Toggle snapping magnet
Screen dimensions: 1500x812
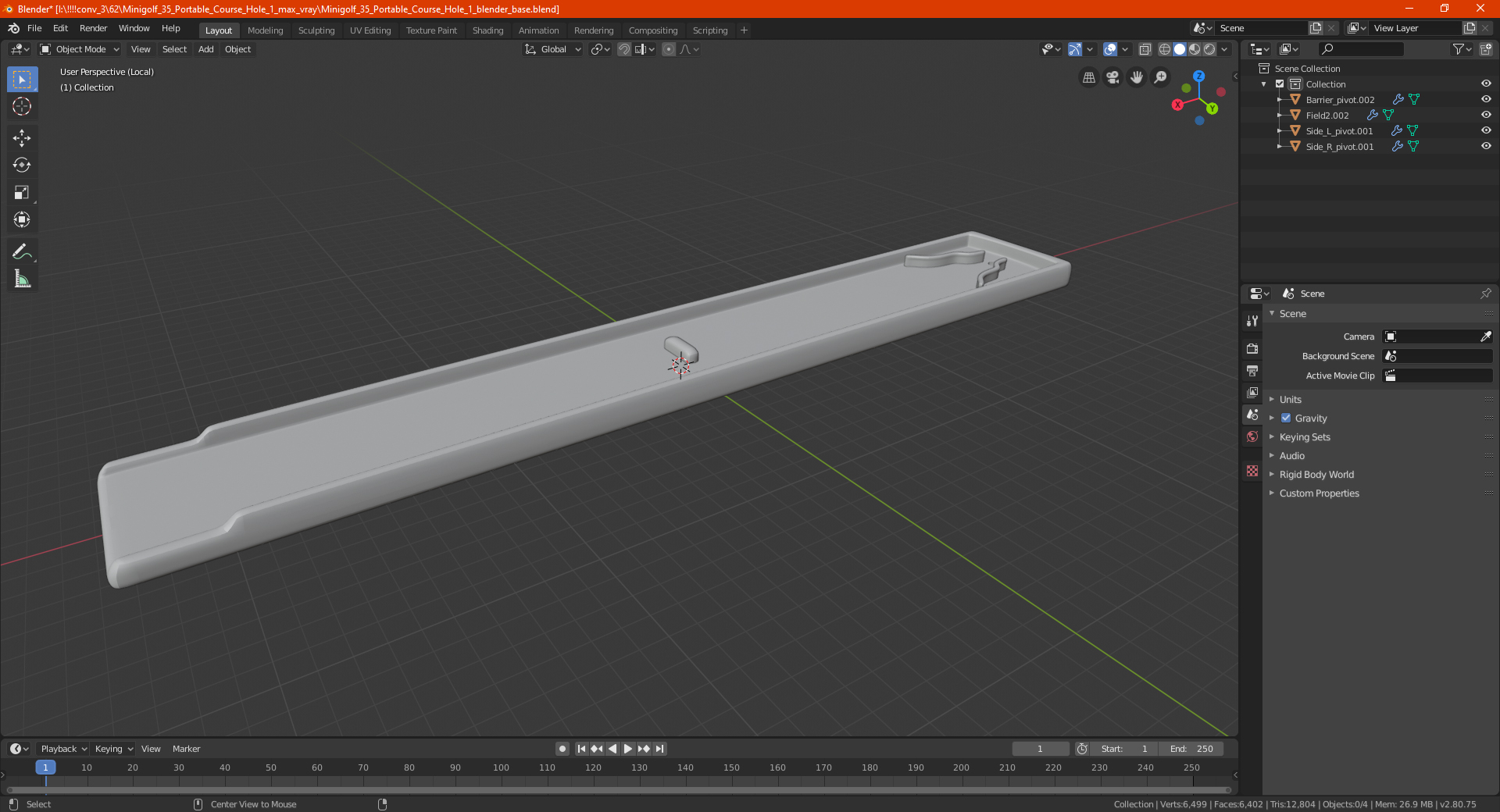(624, 49)
